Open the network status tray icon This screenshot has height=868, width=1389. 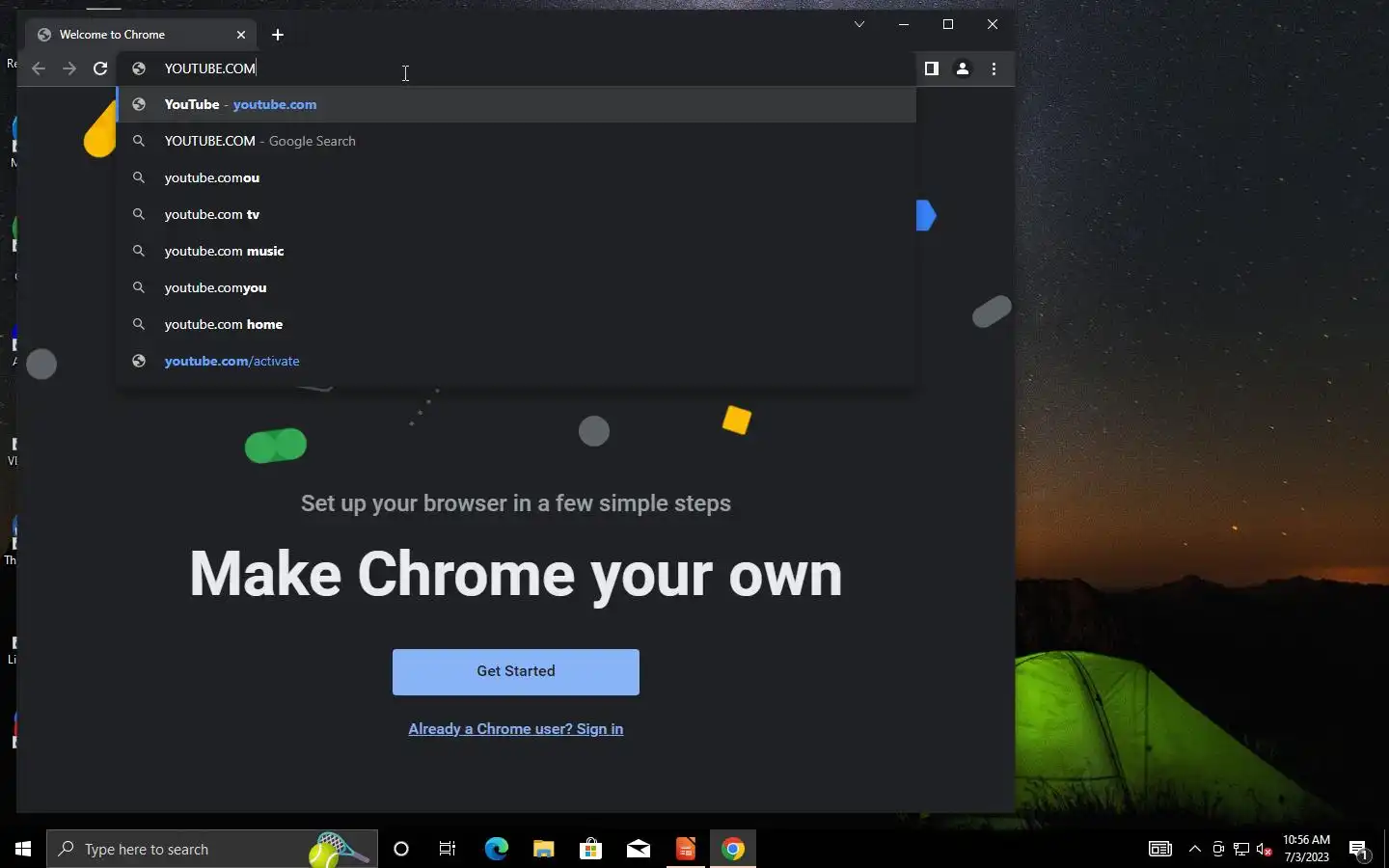point(1241,849)
